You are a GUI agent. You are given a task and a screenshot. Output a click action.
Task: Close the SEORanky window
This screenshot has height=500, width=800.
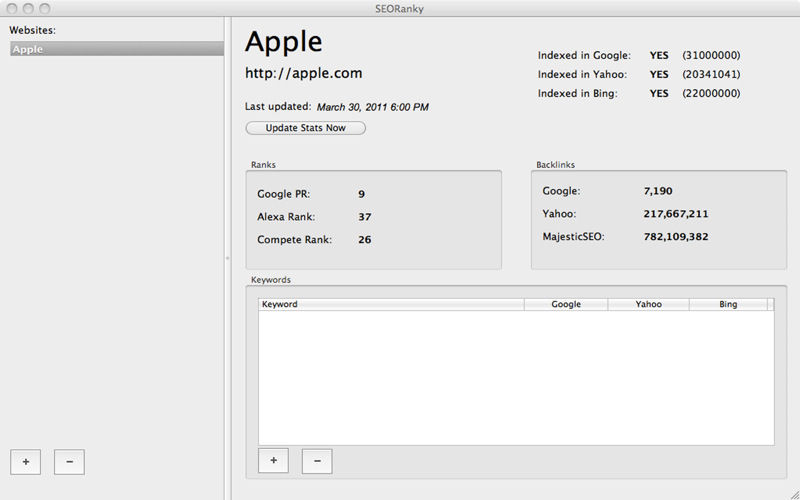12,8
